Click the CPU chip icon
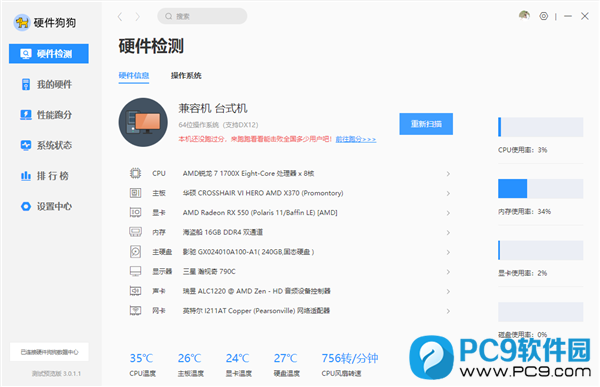Viewport: 600px width, 387px height. coord(135,173)
